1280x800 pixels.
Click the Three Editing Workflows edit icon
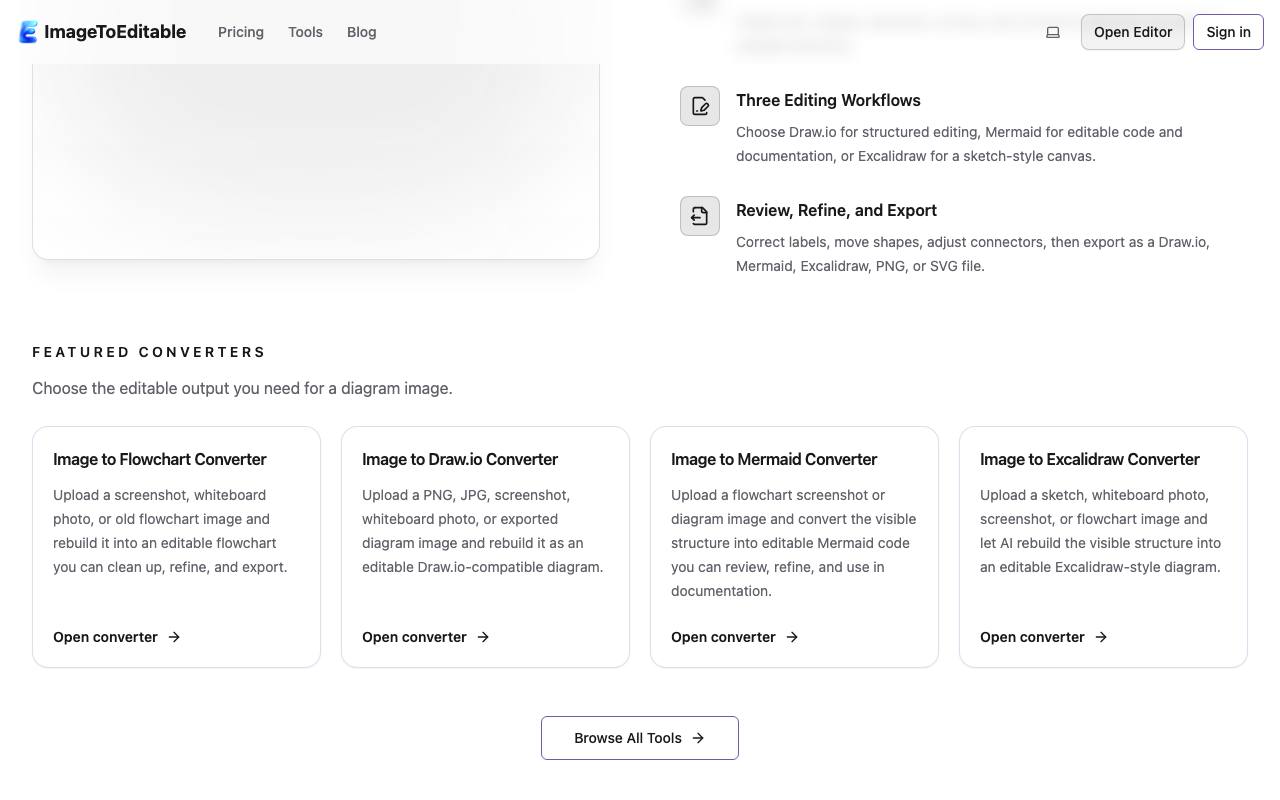pos(700,106)
